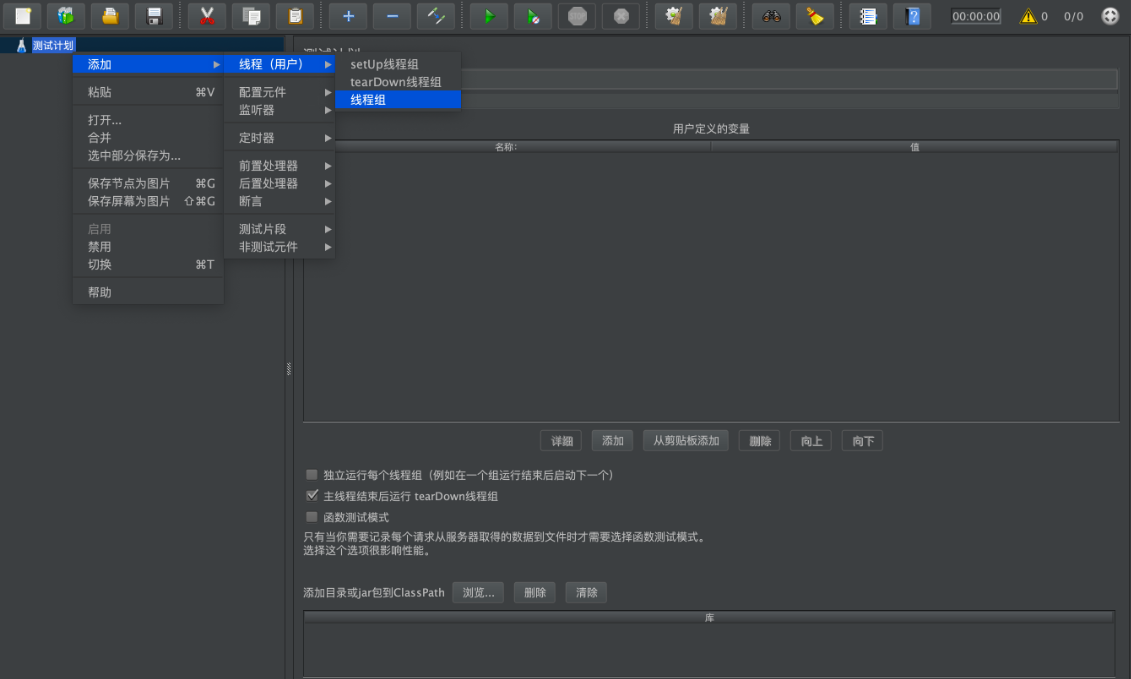Click the 从剪贴板添加 button
The image size is (1131, 679).
pos(686,441)
